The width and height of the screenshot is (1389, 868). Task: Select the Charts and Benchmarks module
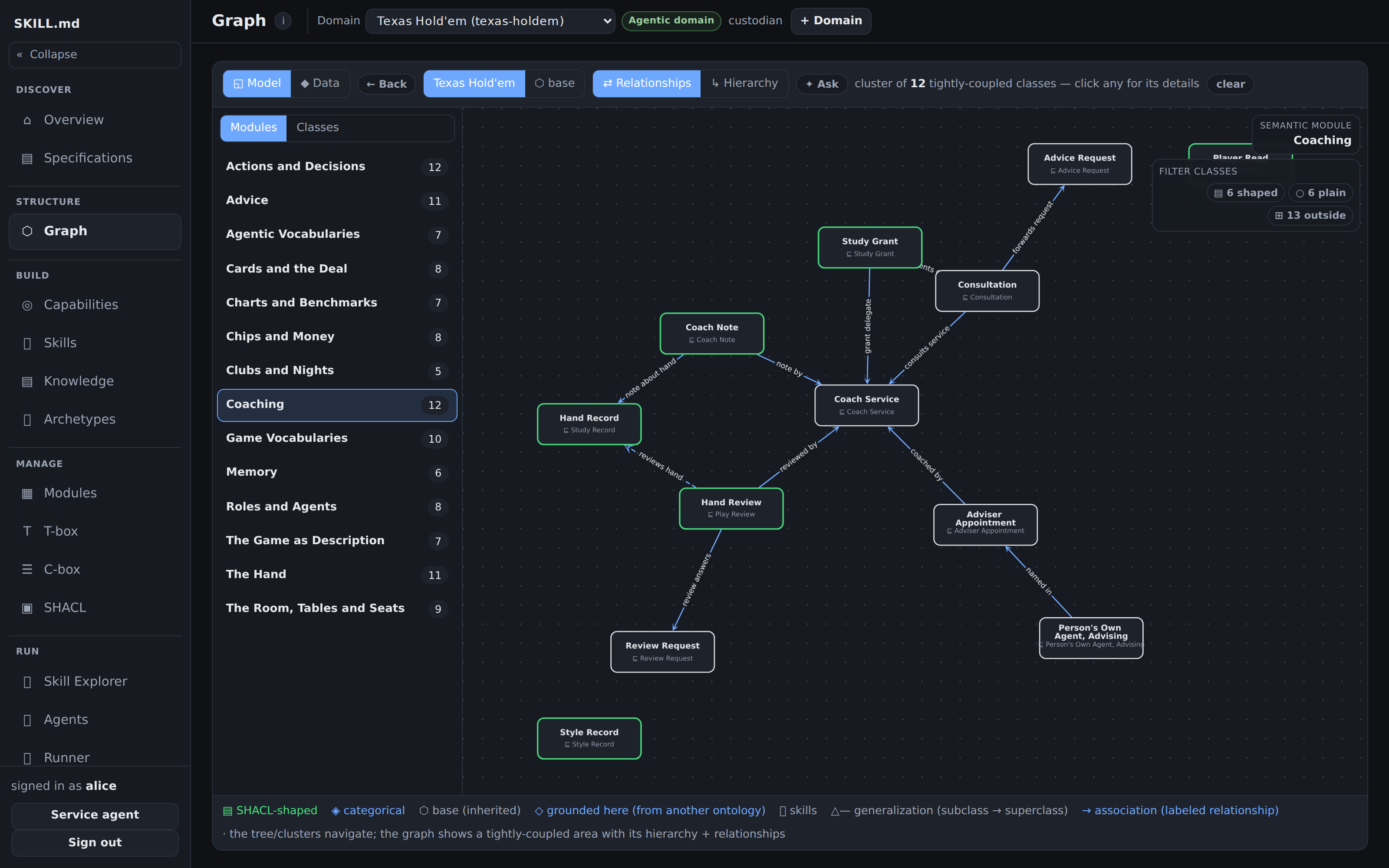pyautogui.click(x=337, y=302)
